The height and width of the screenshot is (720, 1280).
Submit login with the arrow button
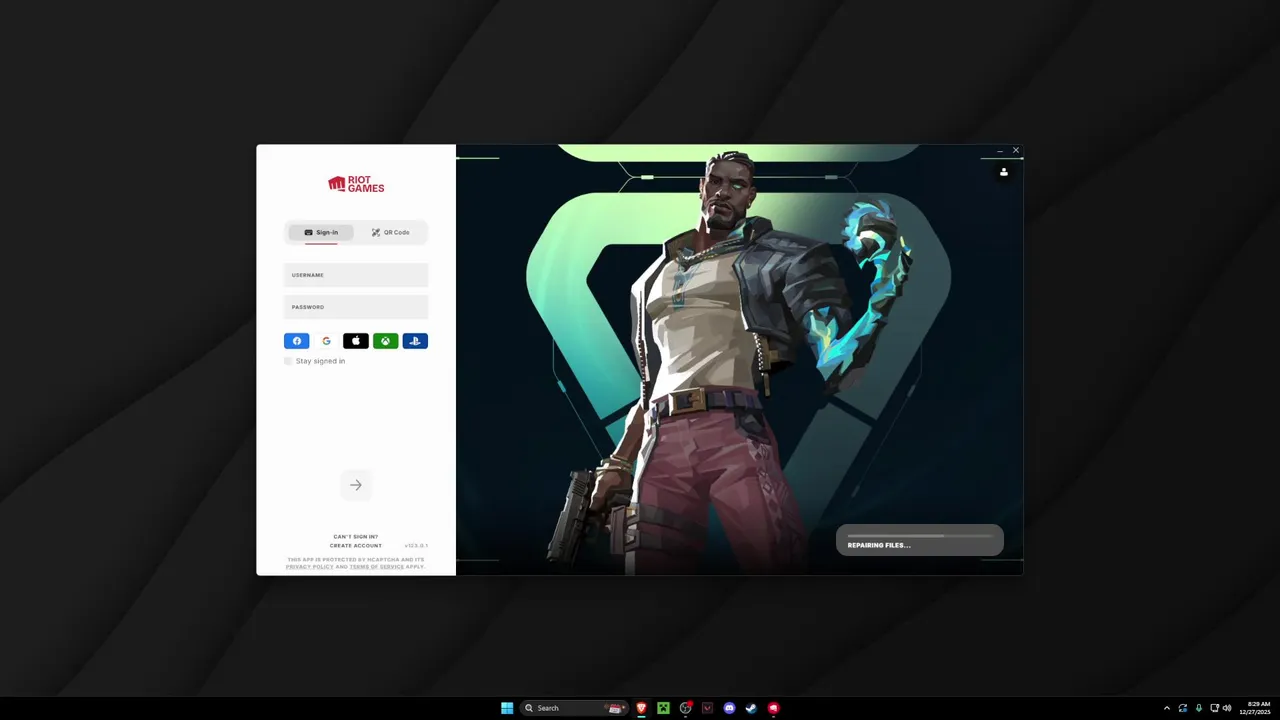click(x=356, y=485)
